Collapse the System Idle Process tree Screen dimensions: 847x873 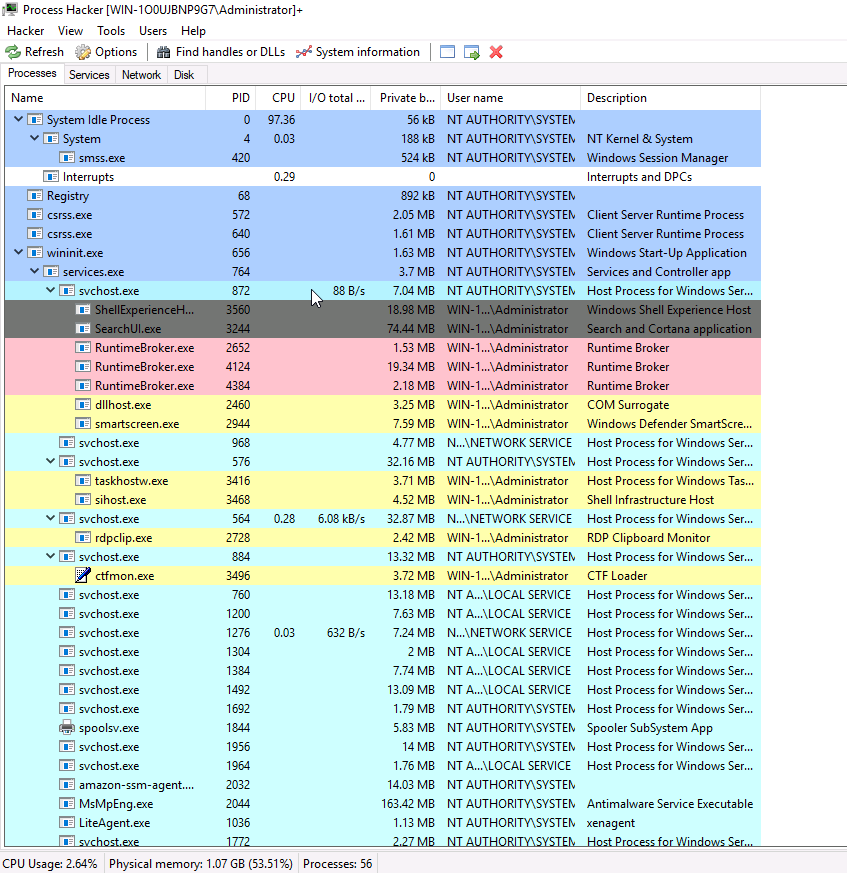point(18,119)
